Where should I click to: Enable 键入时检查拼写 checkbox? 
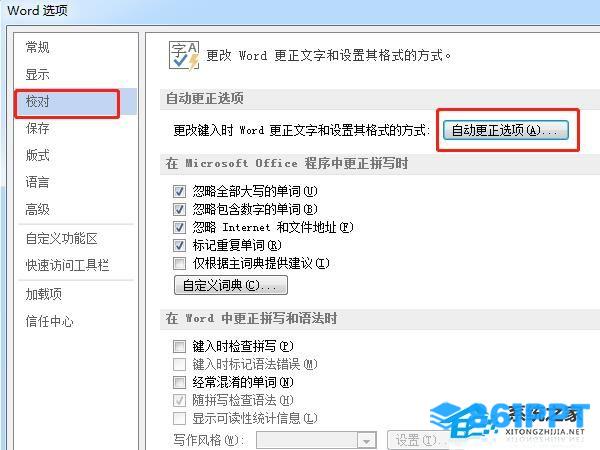pyautogui.click(x=179, y=346)
